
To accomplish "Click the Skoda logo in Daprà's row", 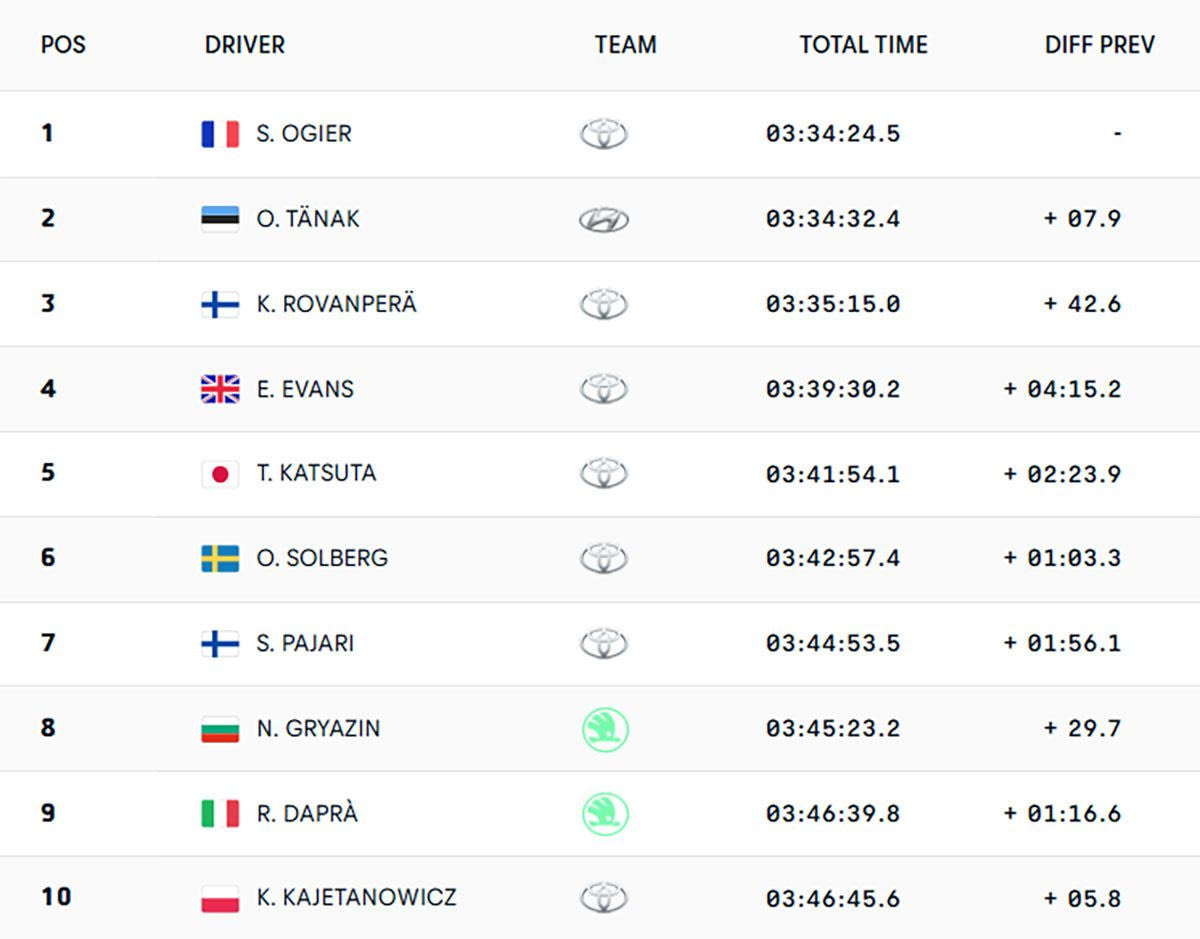I will click(x=604, y=814).
